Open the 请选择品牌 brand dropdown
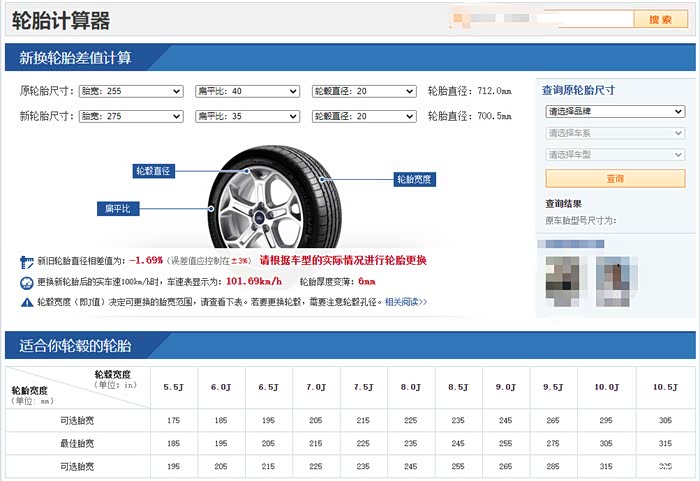The image size is (700, 481). click(614, 112)
